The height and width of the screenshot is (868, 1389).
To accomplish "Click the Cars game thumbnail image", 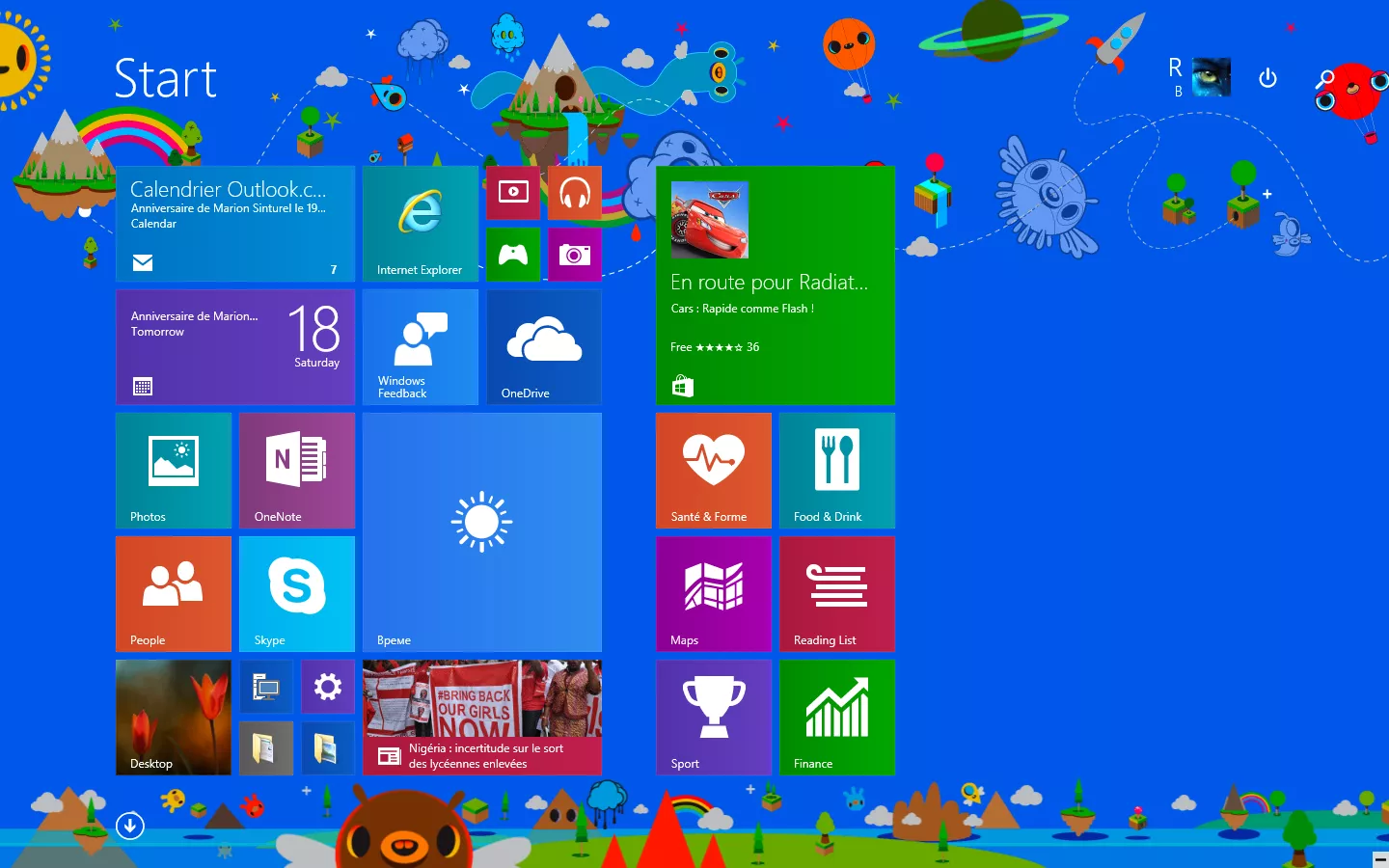I will [x=710, y=220].
